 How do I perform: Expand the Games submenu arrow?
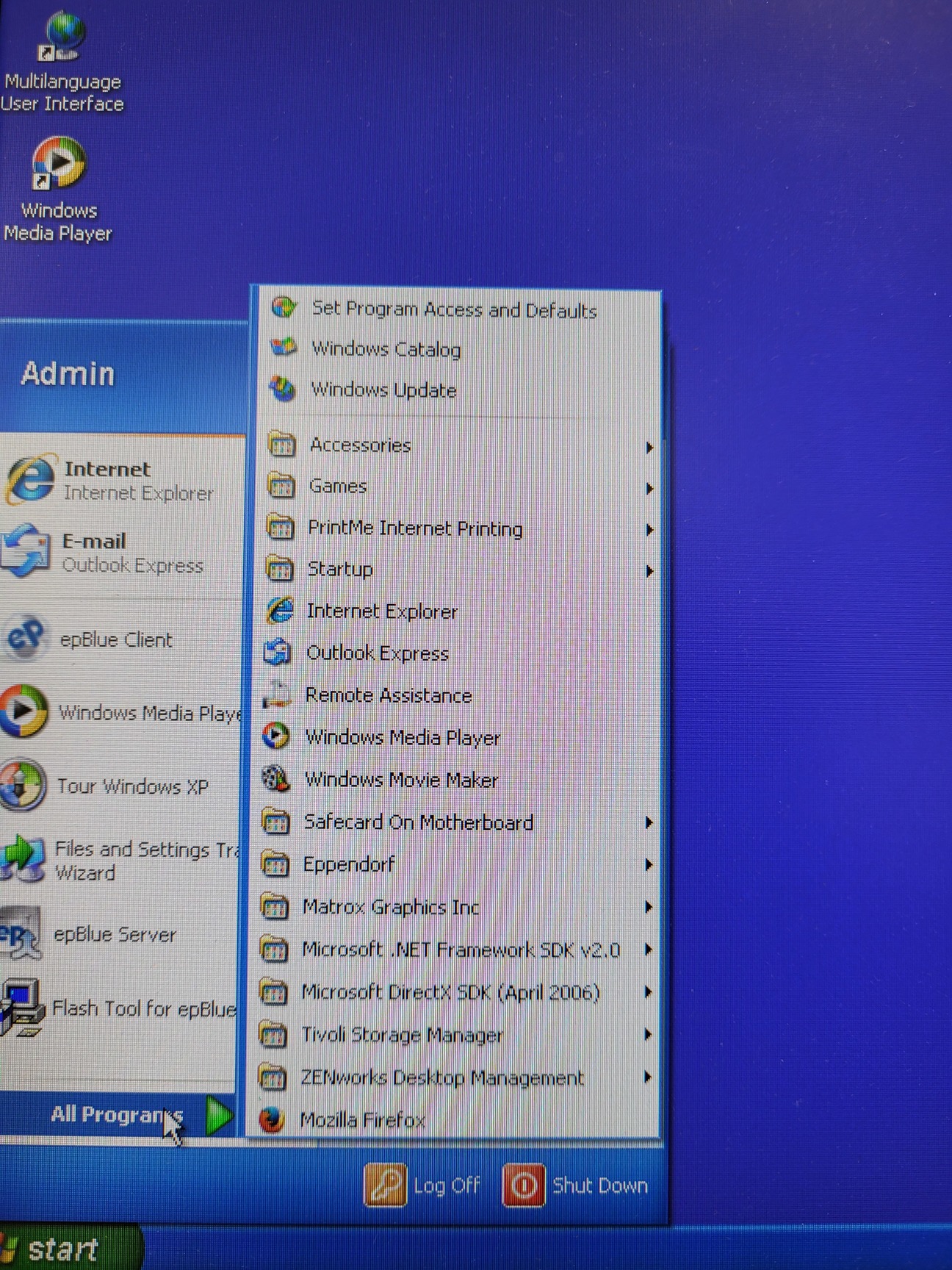point(649,488)
